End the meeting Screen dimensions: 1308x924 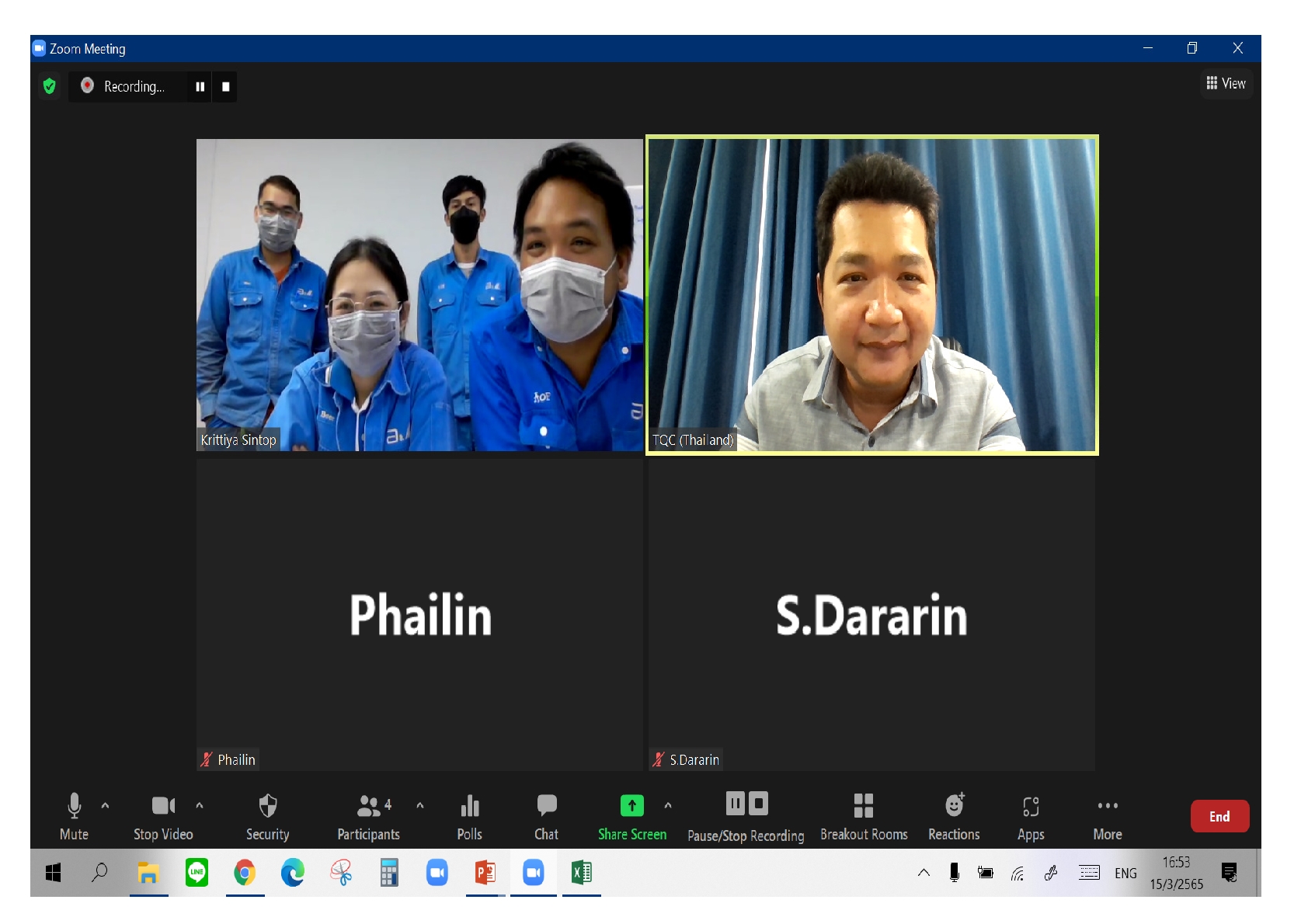(1219, 816)
